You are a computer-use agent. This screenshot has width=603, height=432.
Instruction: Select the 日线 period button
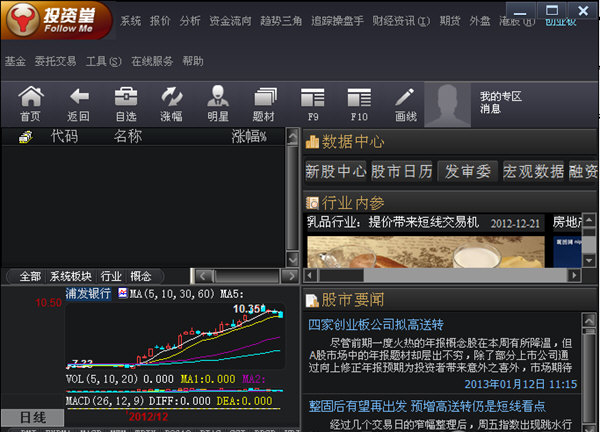point(33,417)
